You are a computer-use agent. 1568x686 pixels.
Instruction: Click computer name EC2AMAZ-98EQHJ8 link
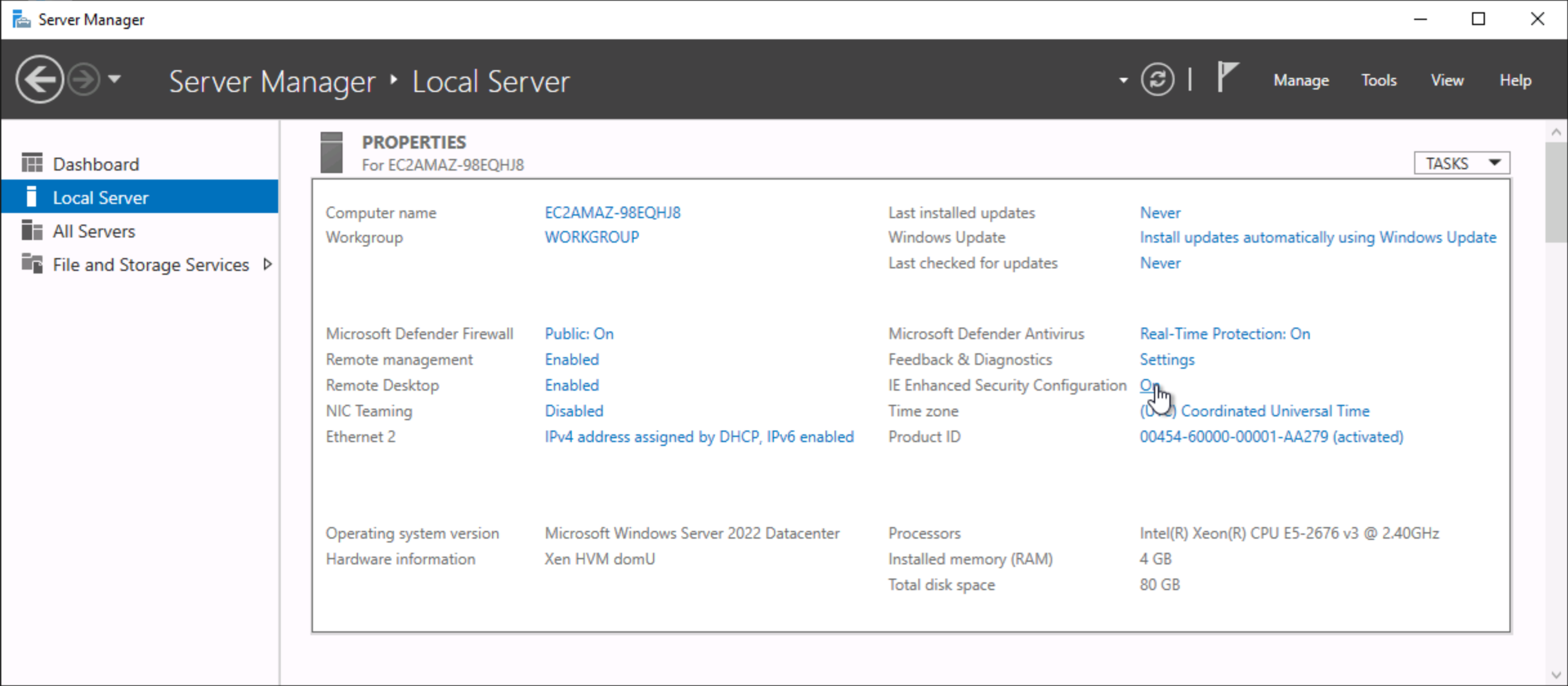coord(612,212)
